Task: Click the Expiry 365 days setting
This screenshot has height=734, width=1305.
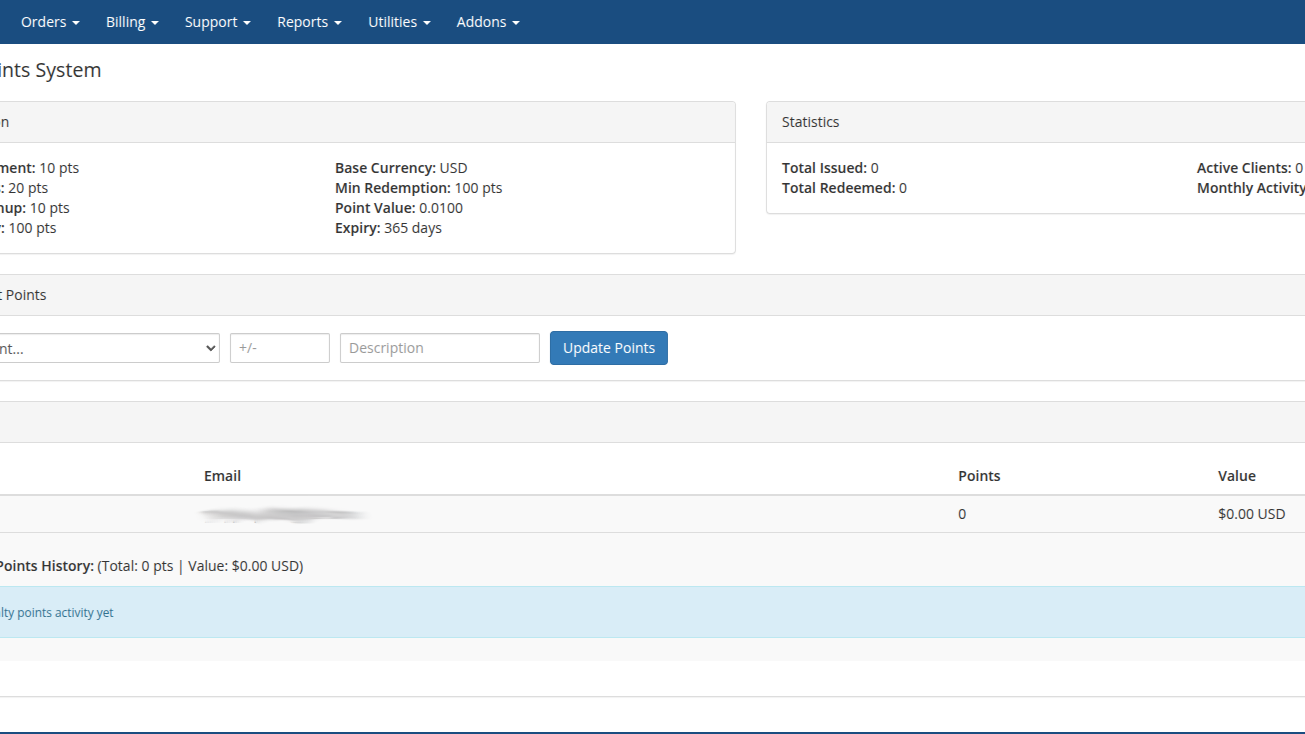Action: (388, 228)
